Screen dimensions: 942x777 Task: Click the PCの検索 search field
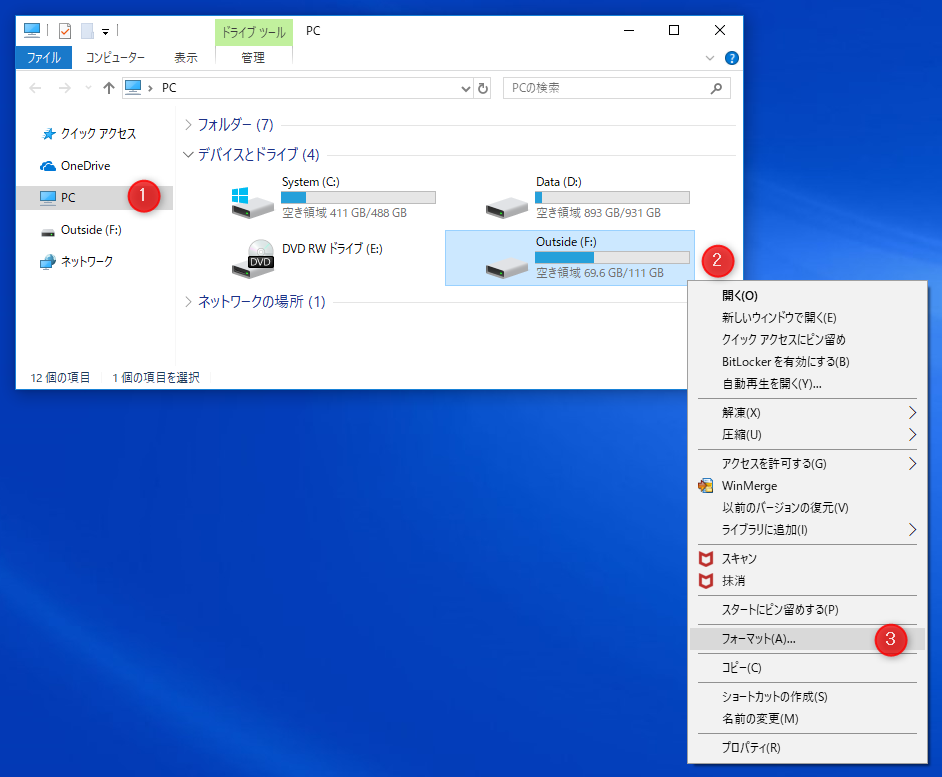[605, 88]
